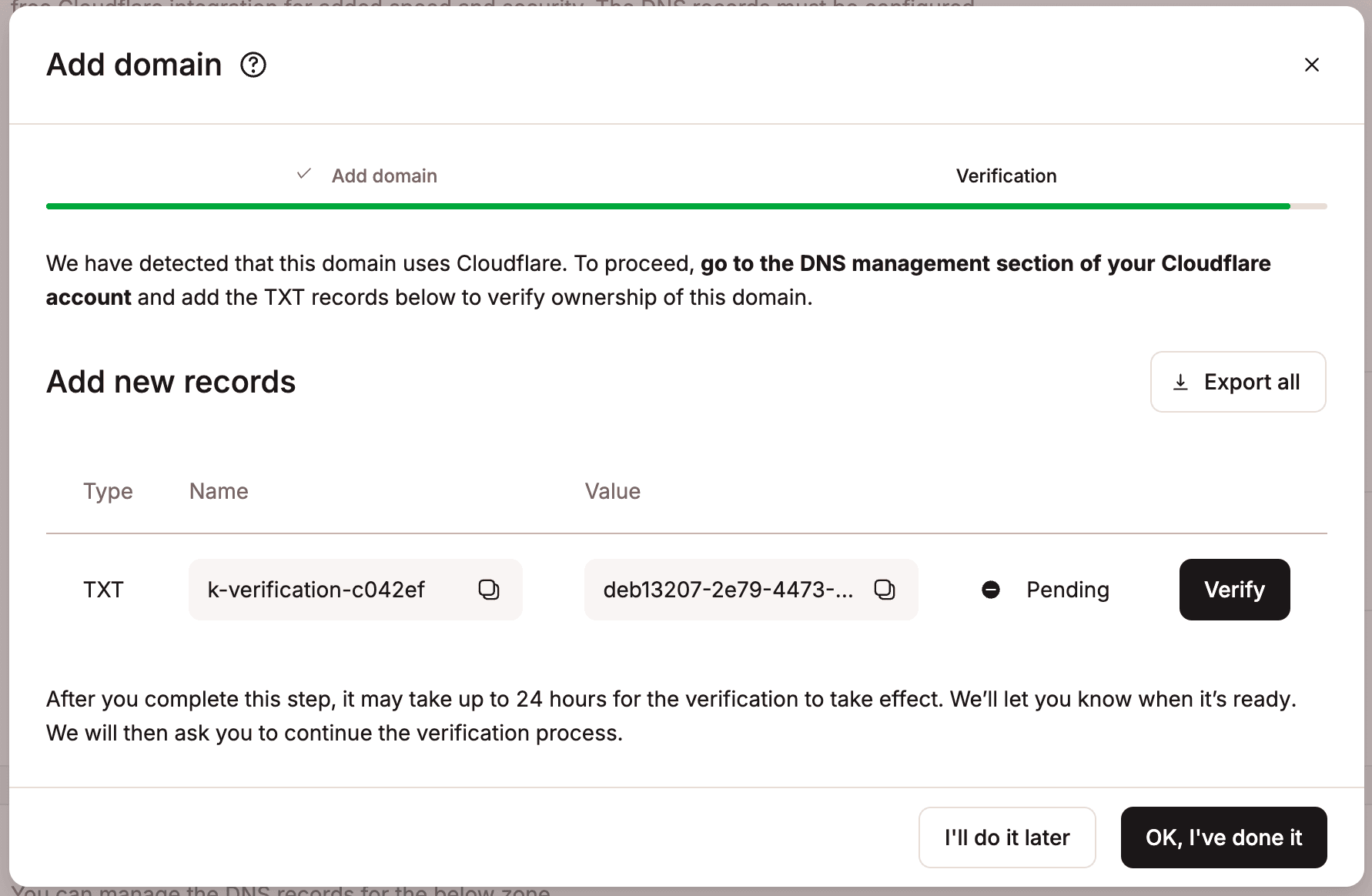Image resolution: width=1372 pixels, height=896 pixels.
Task: Go back to the Add domain step
Action: click(384, 176)
